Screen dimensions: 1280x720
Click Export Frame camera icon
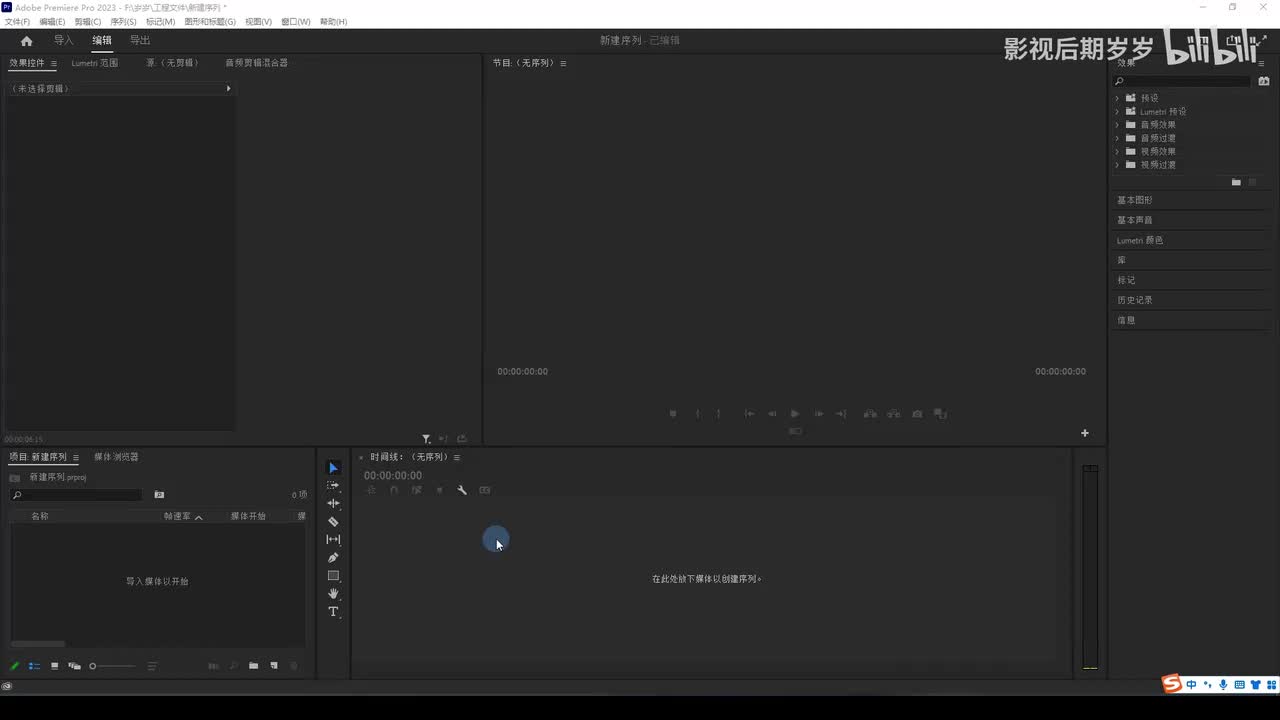[x=917, y=413]
